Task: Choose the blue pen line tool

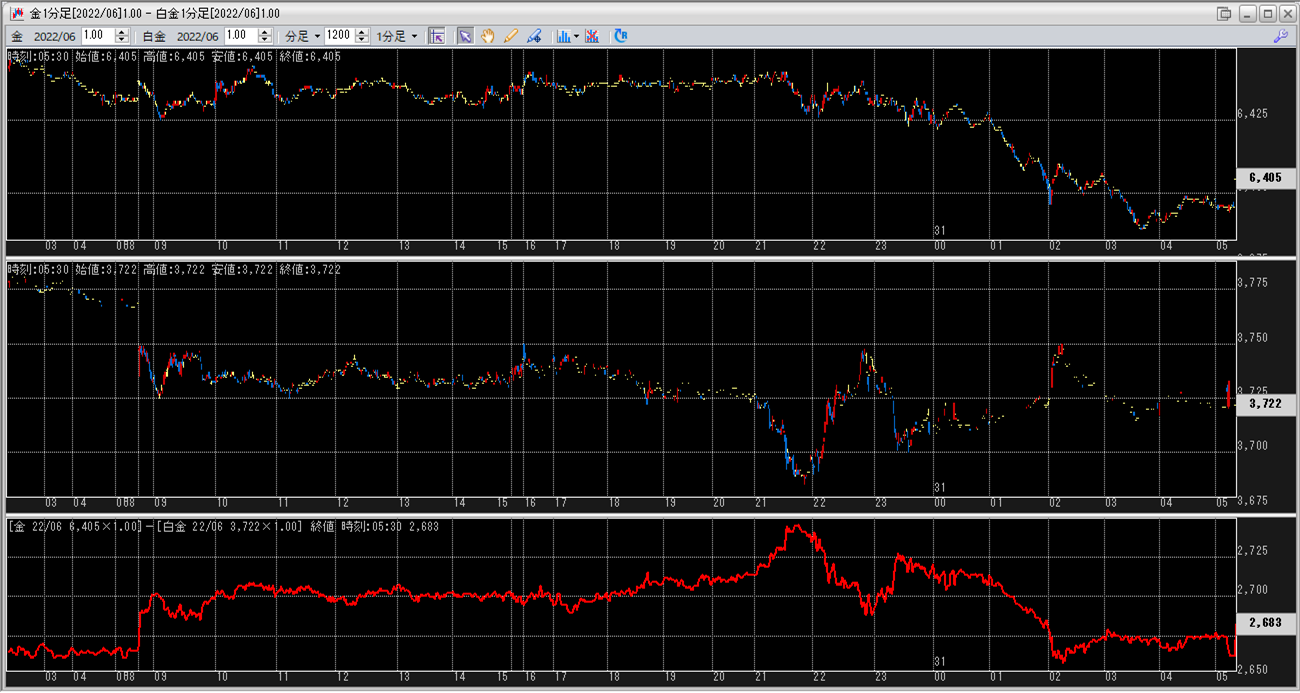Action: click(534, 35)
